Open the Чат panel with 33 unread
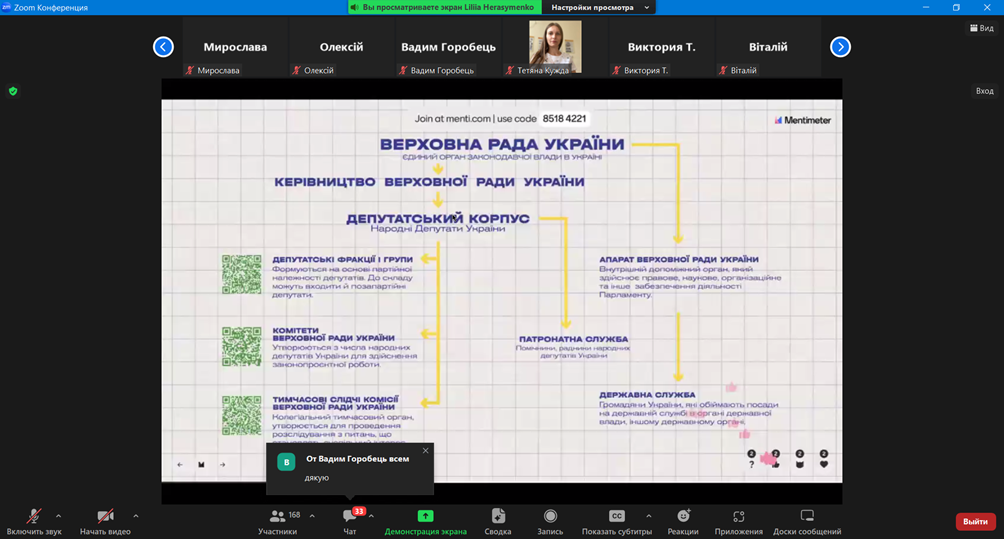The width and height of the screenshot is (1004, 539). point(350,519)
